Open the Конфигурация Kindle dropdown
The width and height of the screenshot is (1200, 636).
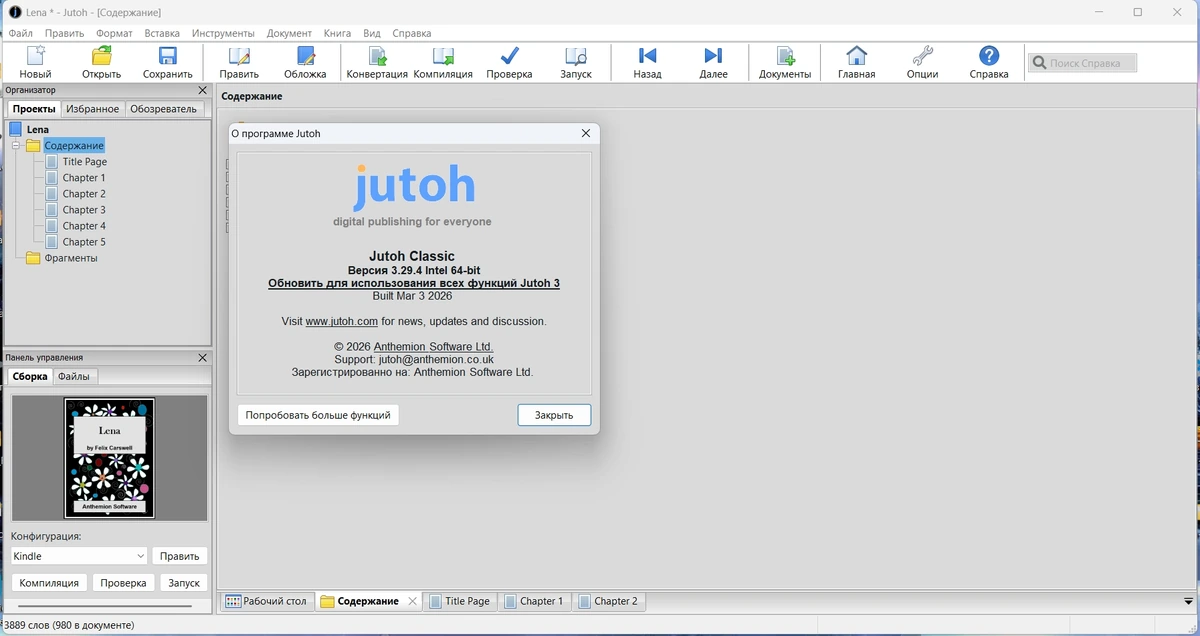79,556
